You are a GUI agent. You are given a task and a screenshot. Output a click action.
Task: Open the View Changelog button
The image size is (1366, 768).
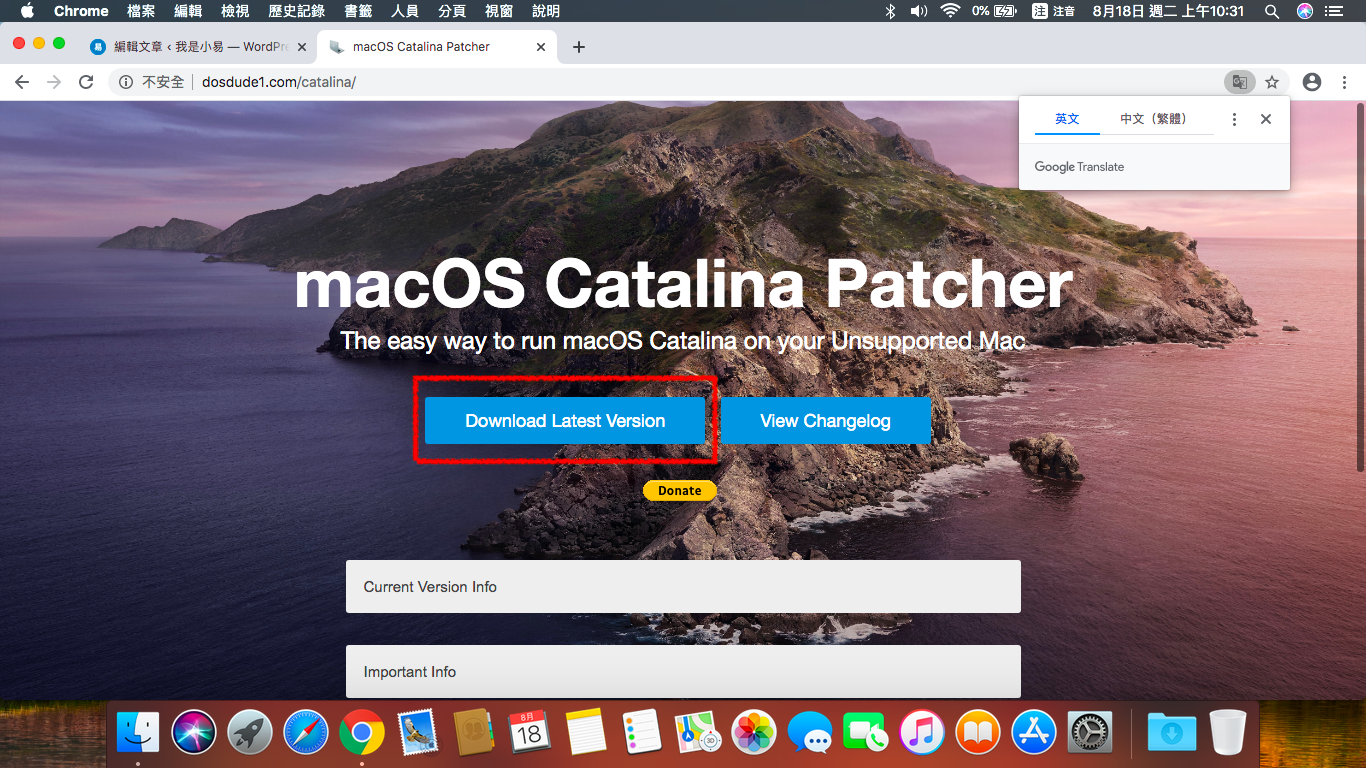coord(825,421)
